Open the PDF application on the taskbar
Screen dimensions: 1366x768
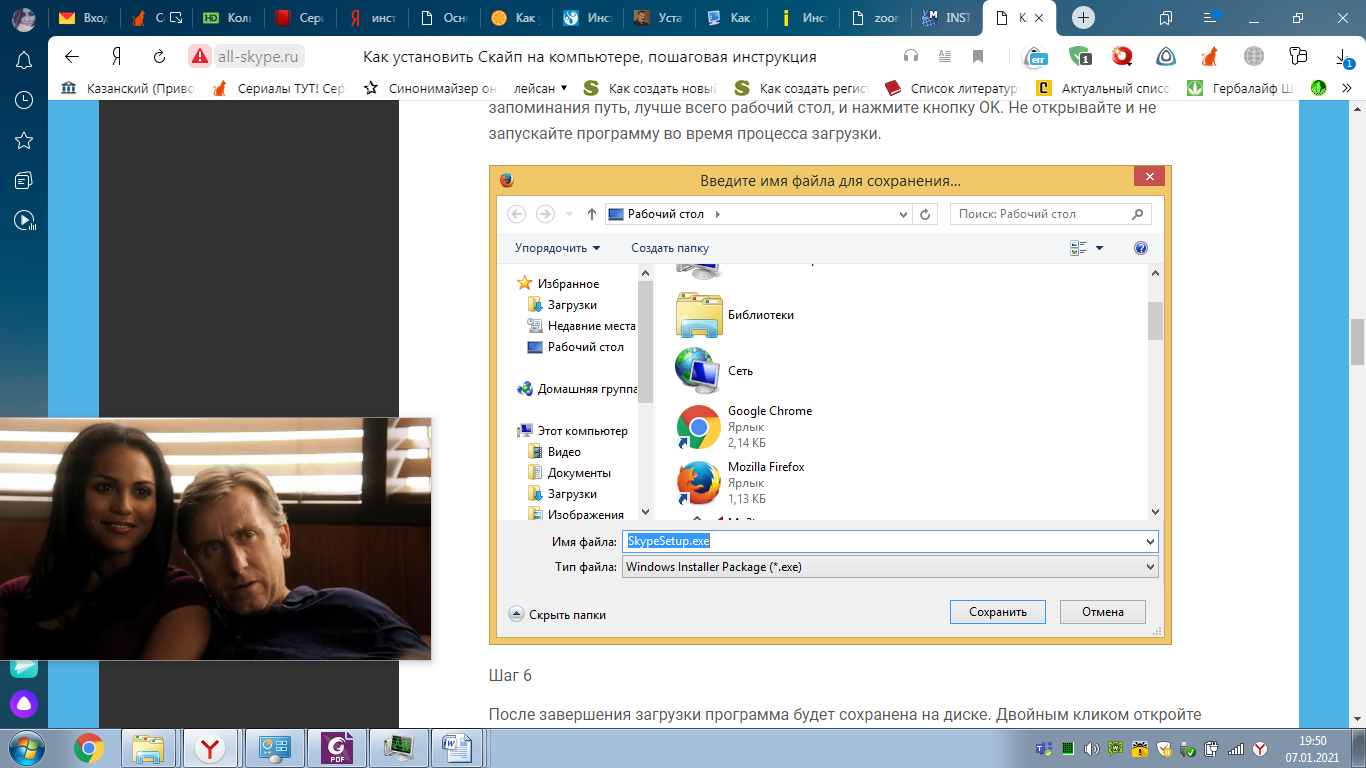[x=337, y=747]
